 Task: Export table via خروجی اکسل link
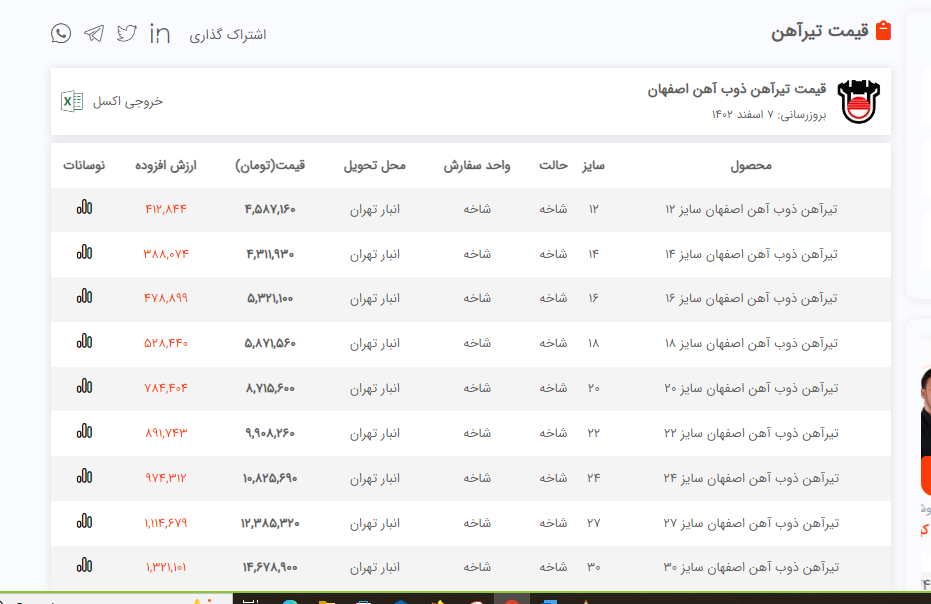point(127,101)
